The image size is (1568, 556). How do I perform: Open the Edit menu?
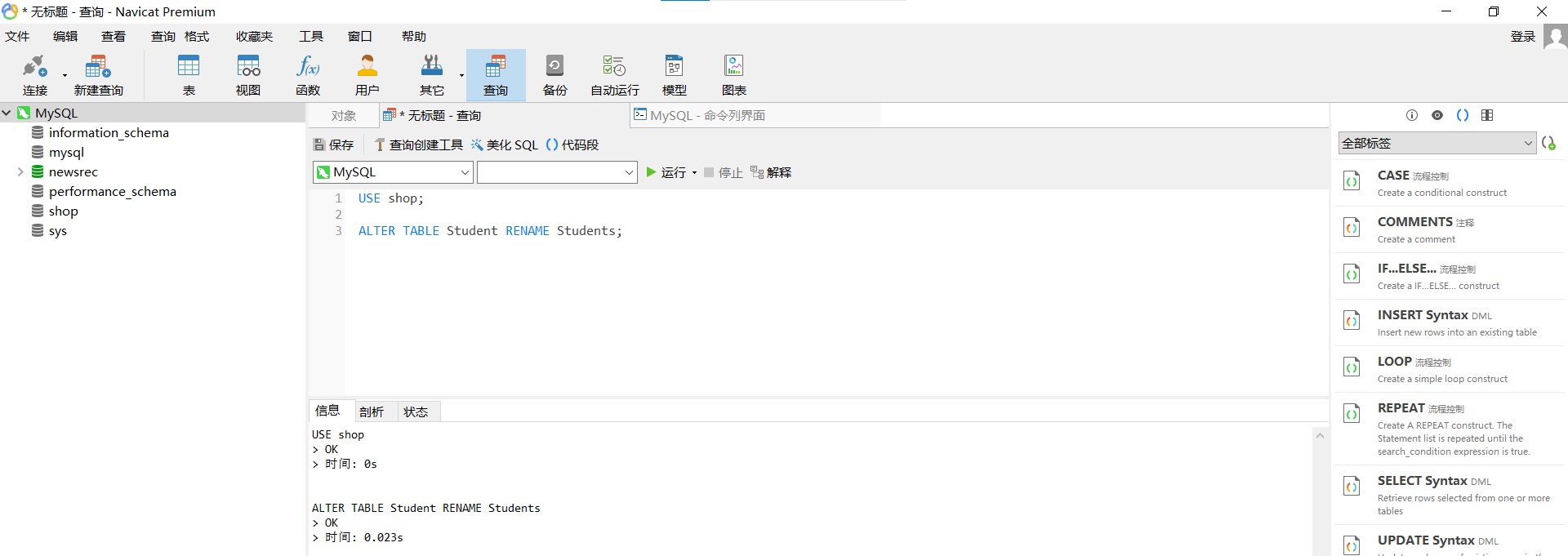65,37
